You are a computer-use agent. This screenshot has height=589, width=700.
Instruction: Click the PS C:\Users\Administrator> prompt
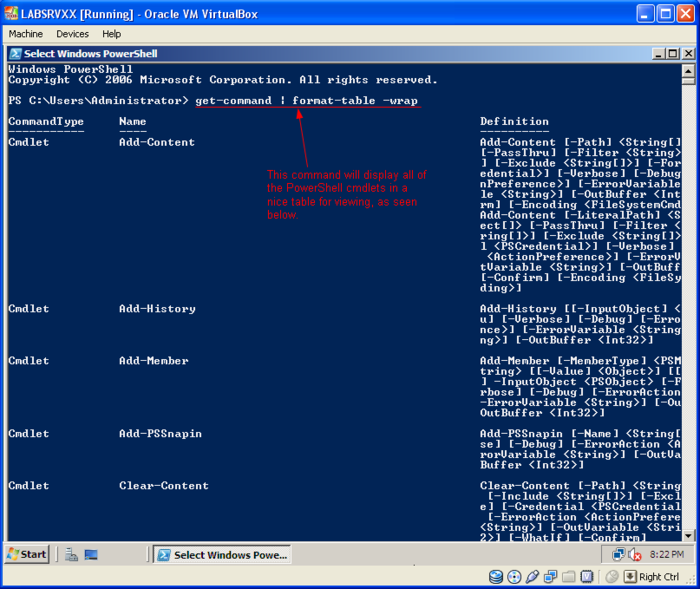point(99,100)
